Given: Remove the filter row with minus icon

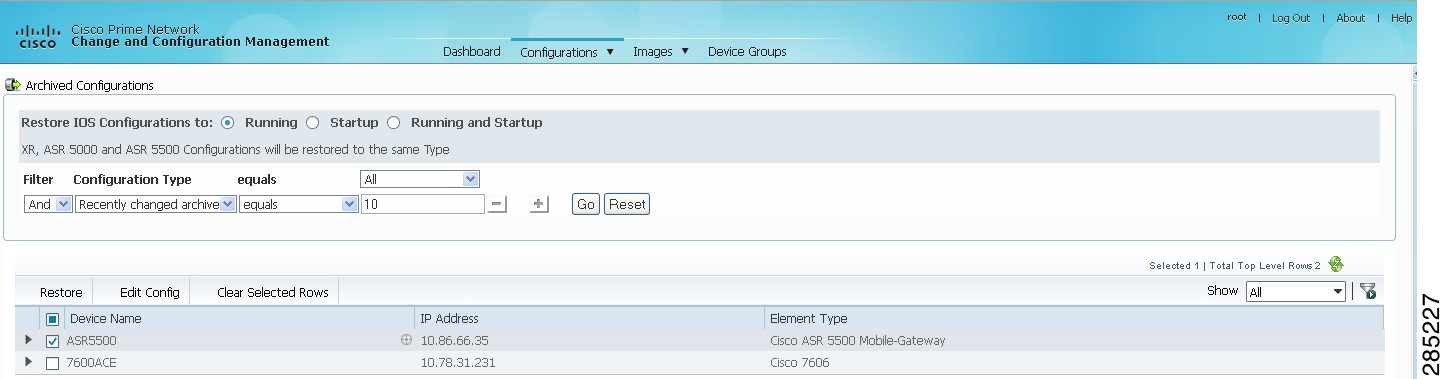Looking at the screenshot, I should 498,205.
